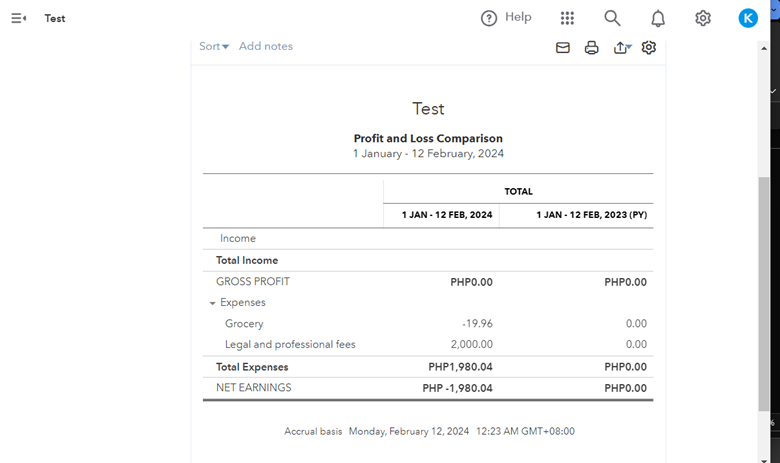Toggle the left navigation menu icon
Image resolution: width=780 pixels, height=463 pixels.
click(x=18, y=18)
